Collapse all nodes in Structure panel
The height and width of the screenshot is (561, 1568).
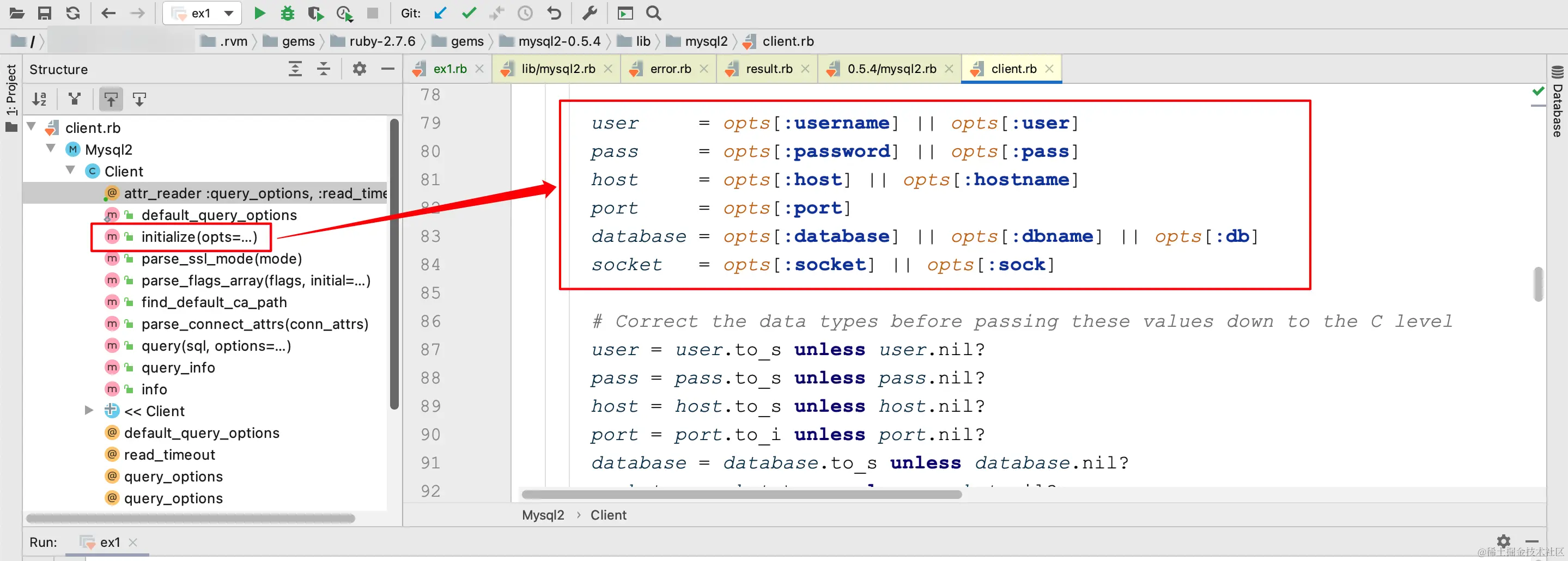324,69
